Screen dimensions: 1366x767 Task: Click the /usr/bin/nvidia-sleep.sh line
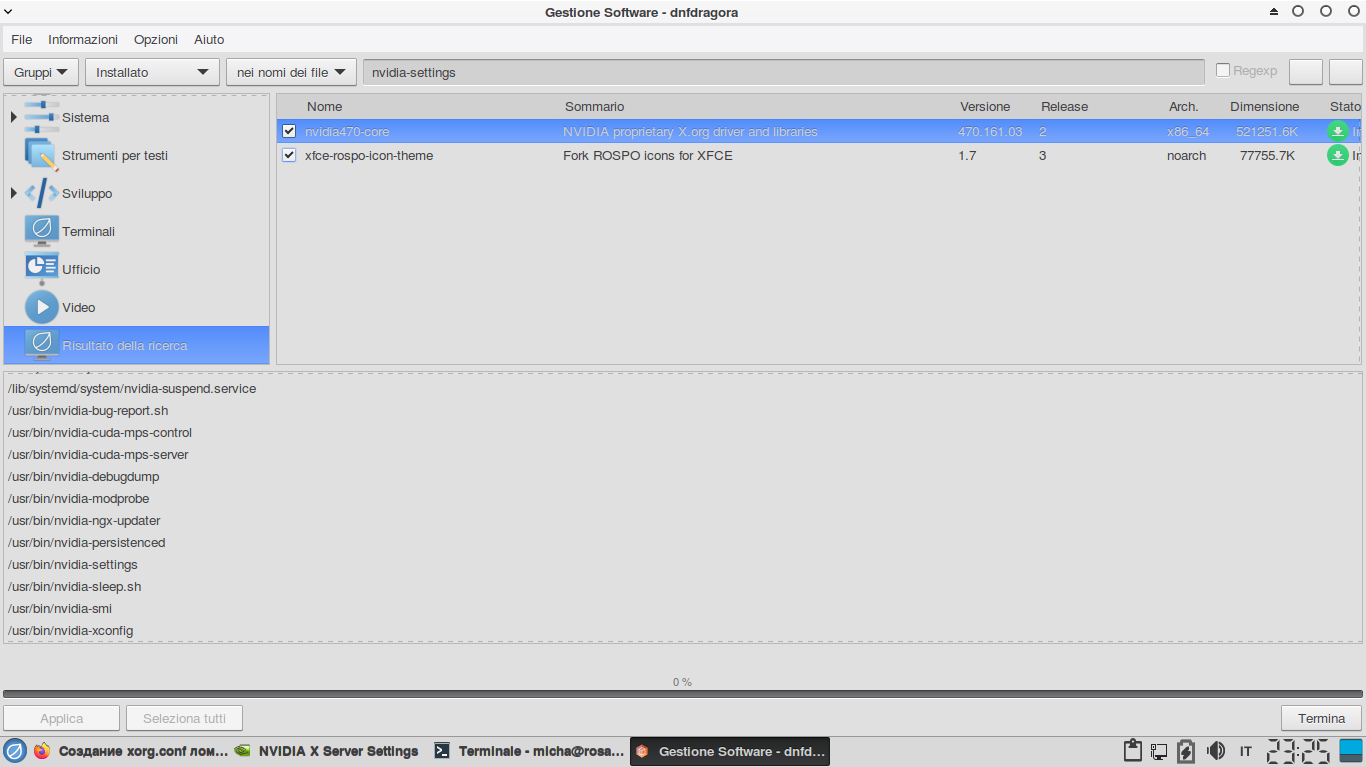74,586
